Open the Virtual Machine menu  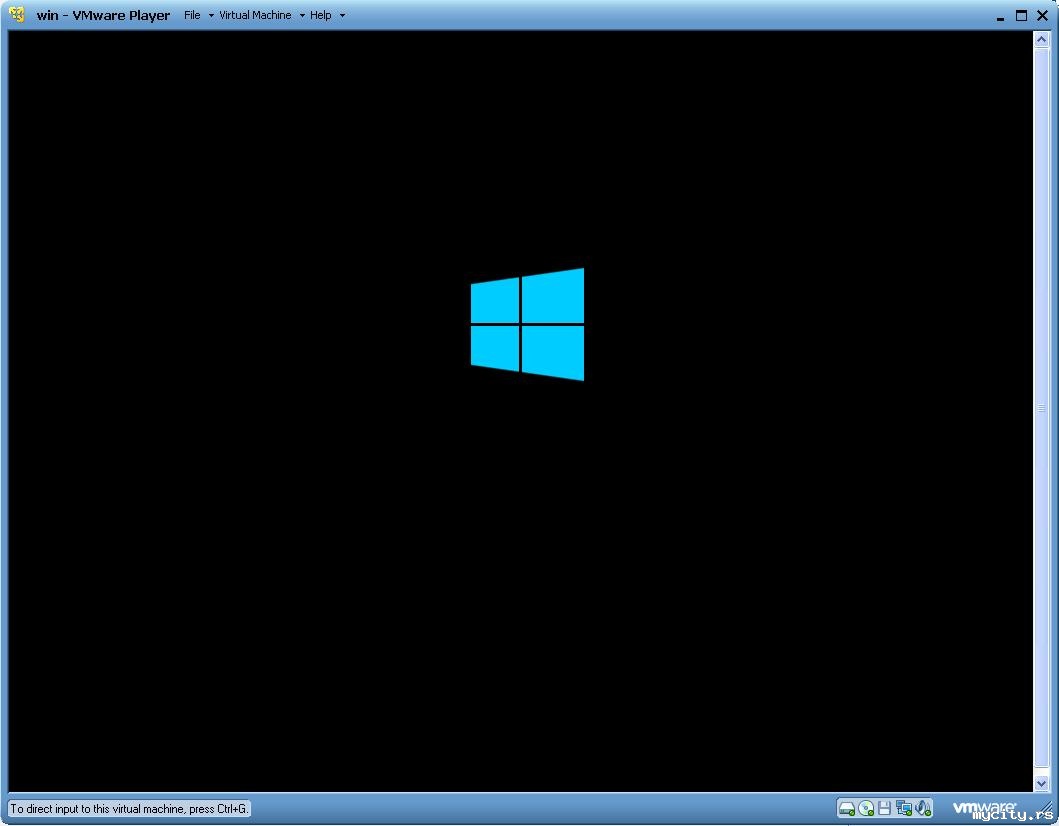255,15
